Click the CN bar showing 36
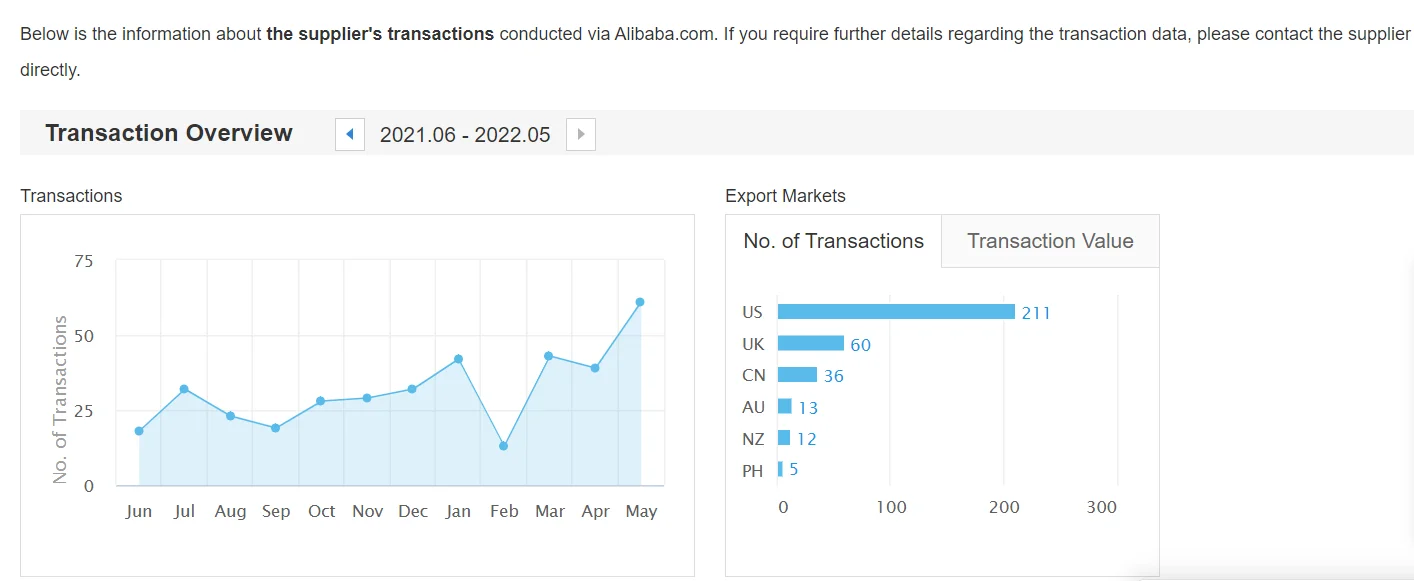1414x581 pixels. click(797, 375)
